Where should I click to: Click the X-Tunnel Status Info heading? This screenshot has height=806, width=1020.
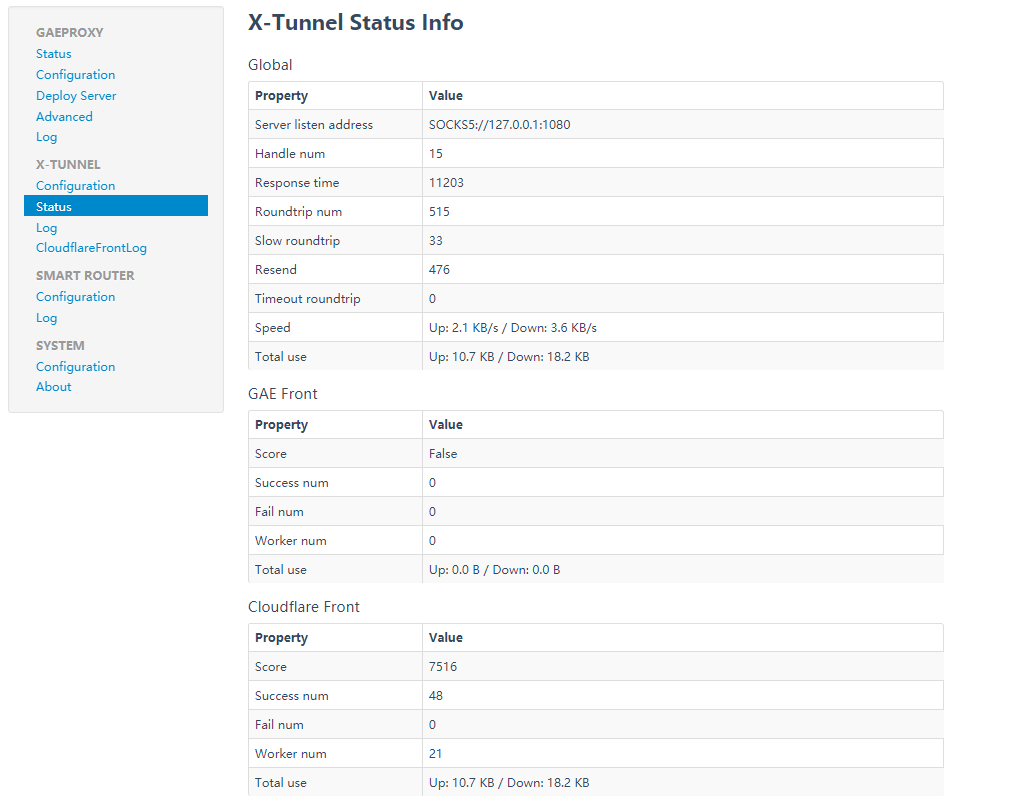[355, 22]
